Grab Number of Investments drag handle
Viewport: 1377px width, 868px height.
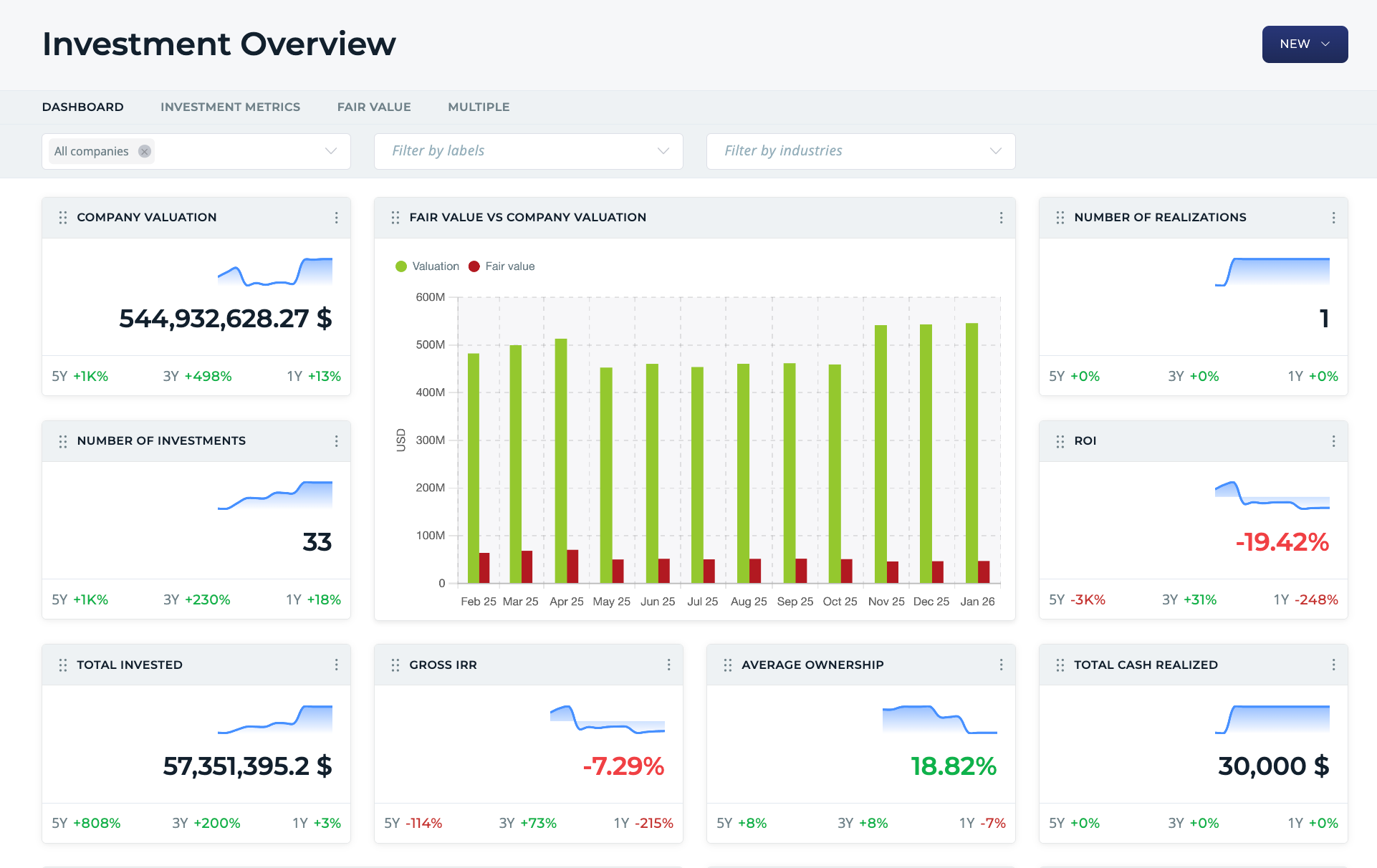pyautogui.click(x=63, y=441)
